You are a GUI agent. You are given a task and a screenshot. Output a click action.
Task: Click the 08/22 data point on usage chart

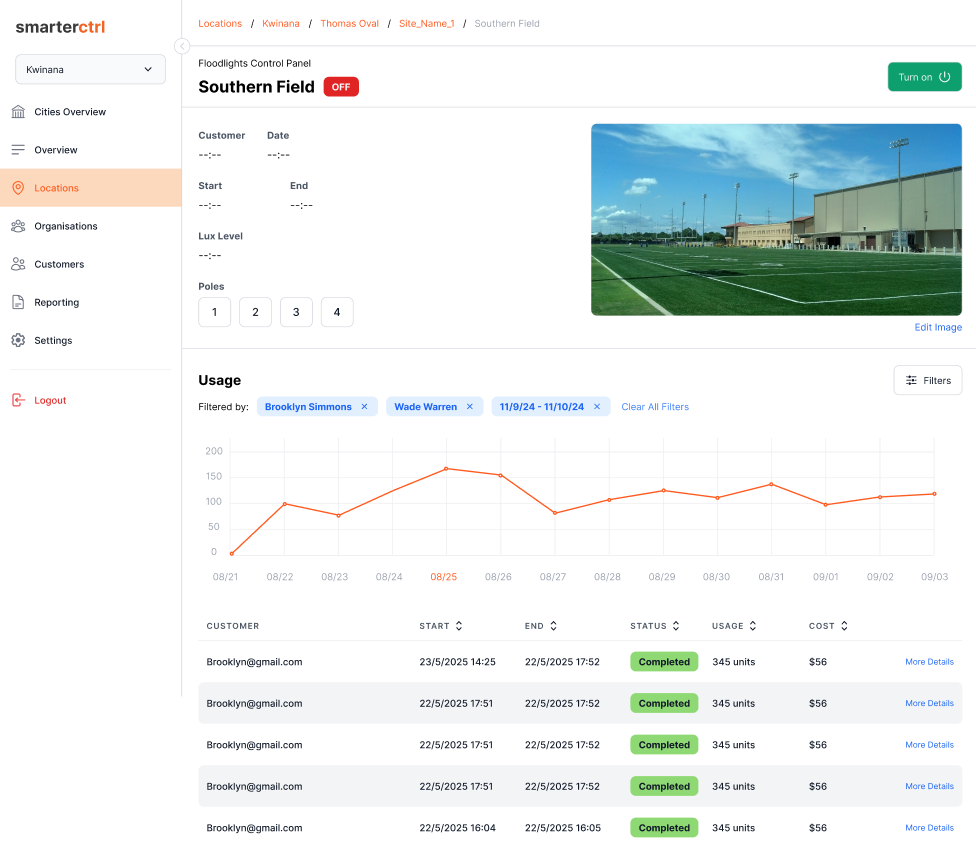tap(284, 504)
